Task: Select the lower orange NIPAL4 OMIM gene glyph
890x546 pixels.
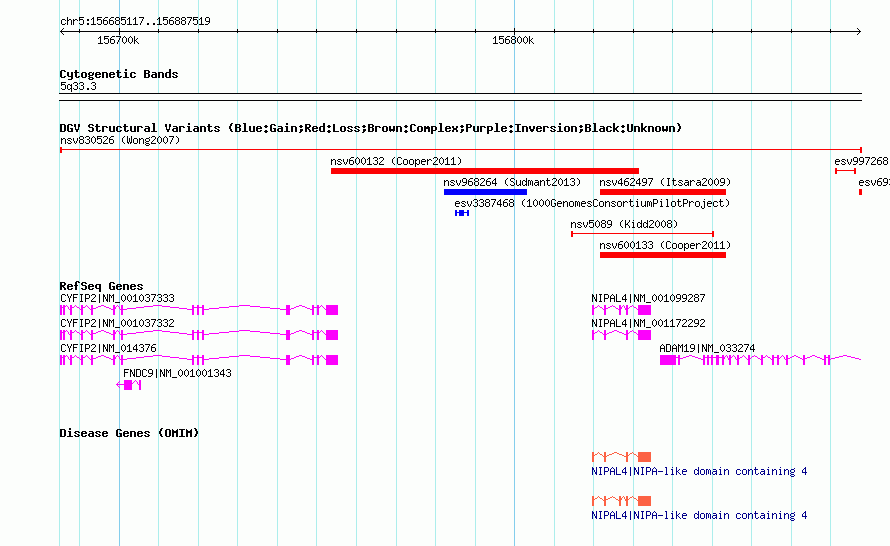Action: [622, 501]
